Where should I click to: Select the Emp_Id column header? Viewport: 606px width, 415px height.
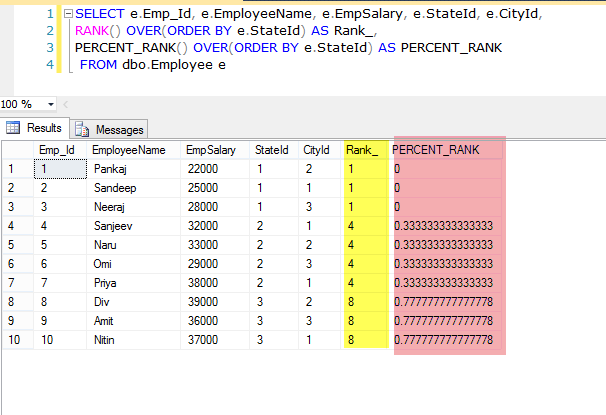click(x=60, y=150)
